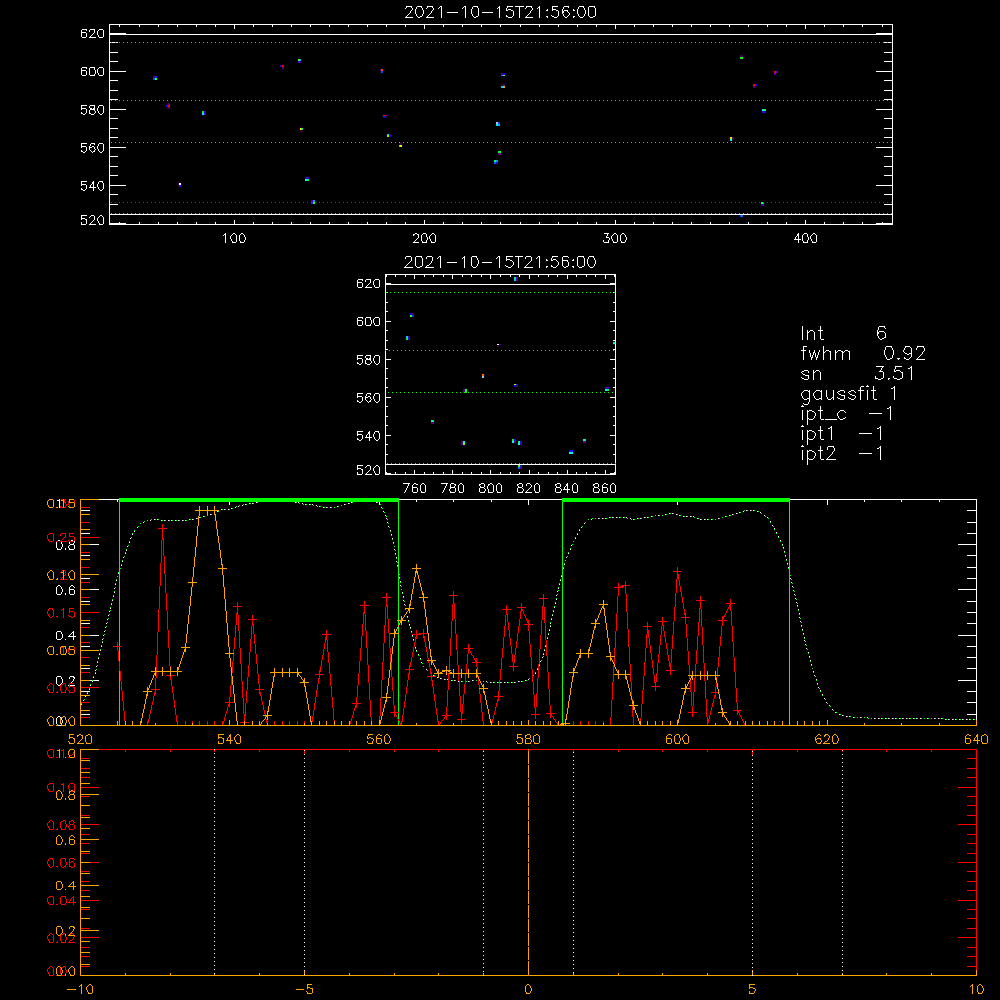The width and height of the screenshot is (1000, 1000).
Task: Click x-axis label -5 on bottom plot
Action: [304, 990]
